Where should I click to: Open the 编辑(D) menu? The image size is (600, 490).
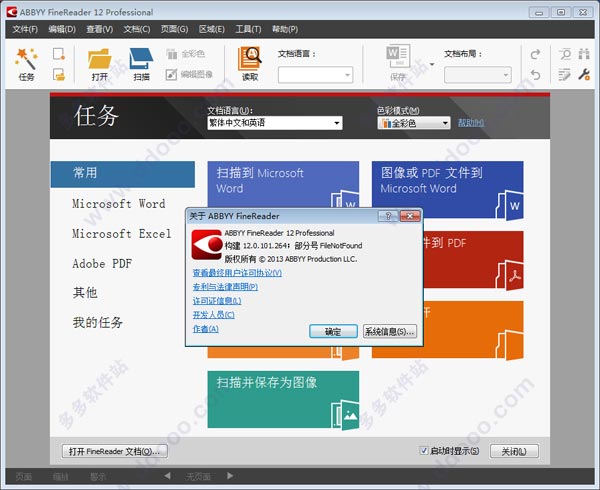point(62,29)
